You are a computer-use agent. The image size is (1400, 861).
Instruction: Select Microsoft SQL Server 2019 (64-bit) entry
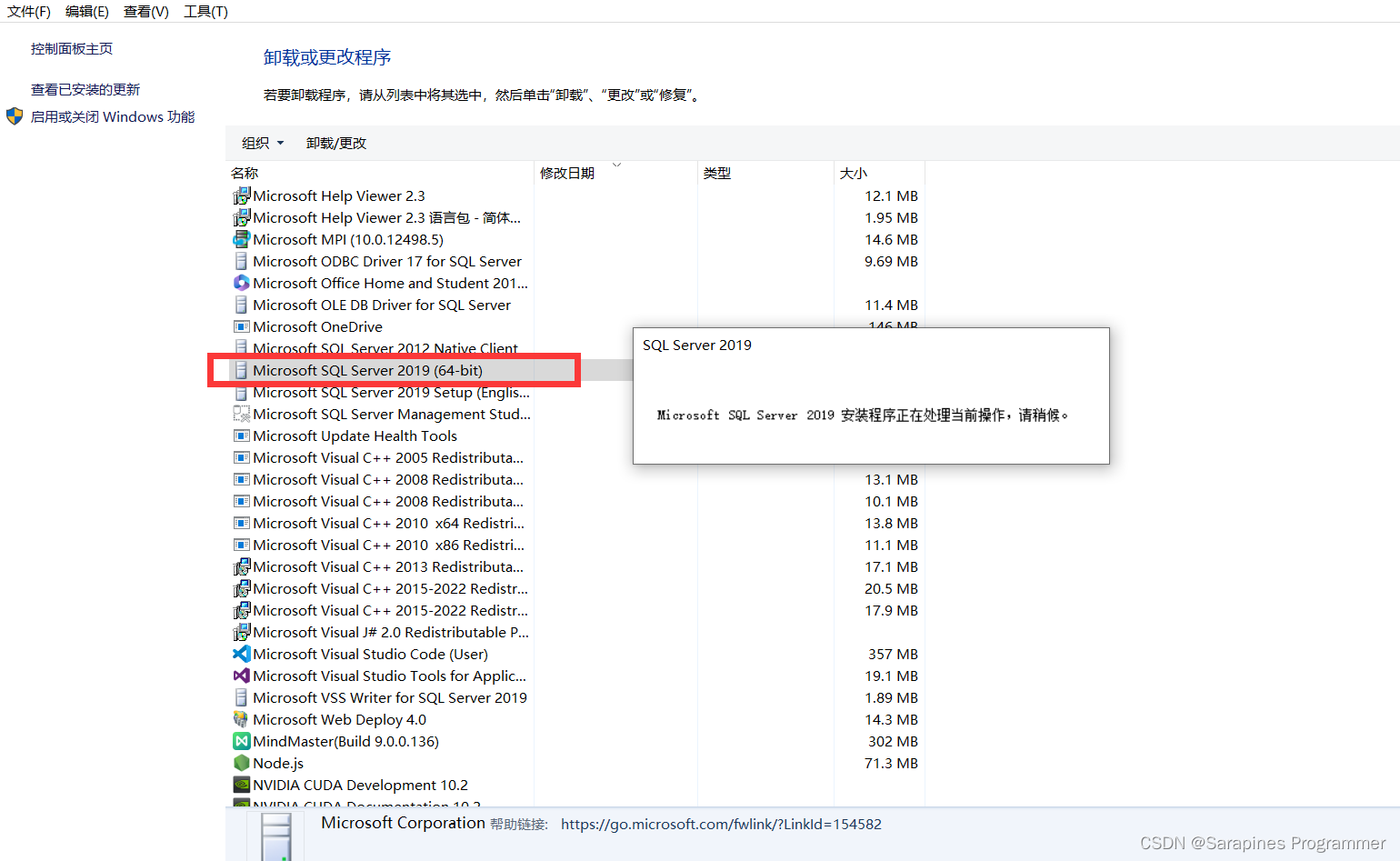[x=367, y=370]
